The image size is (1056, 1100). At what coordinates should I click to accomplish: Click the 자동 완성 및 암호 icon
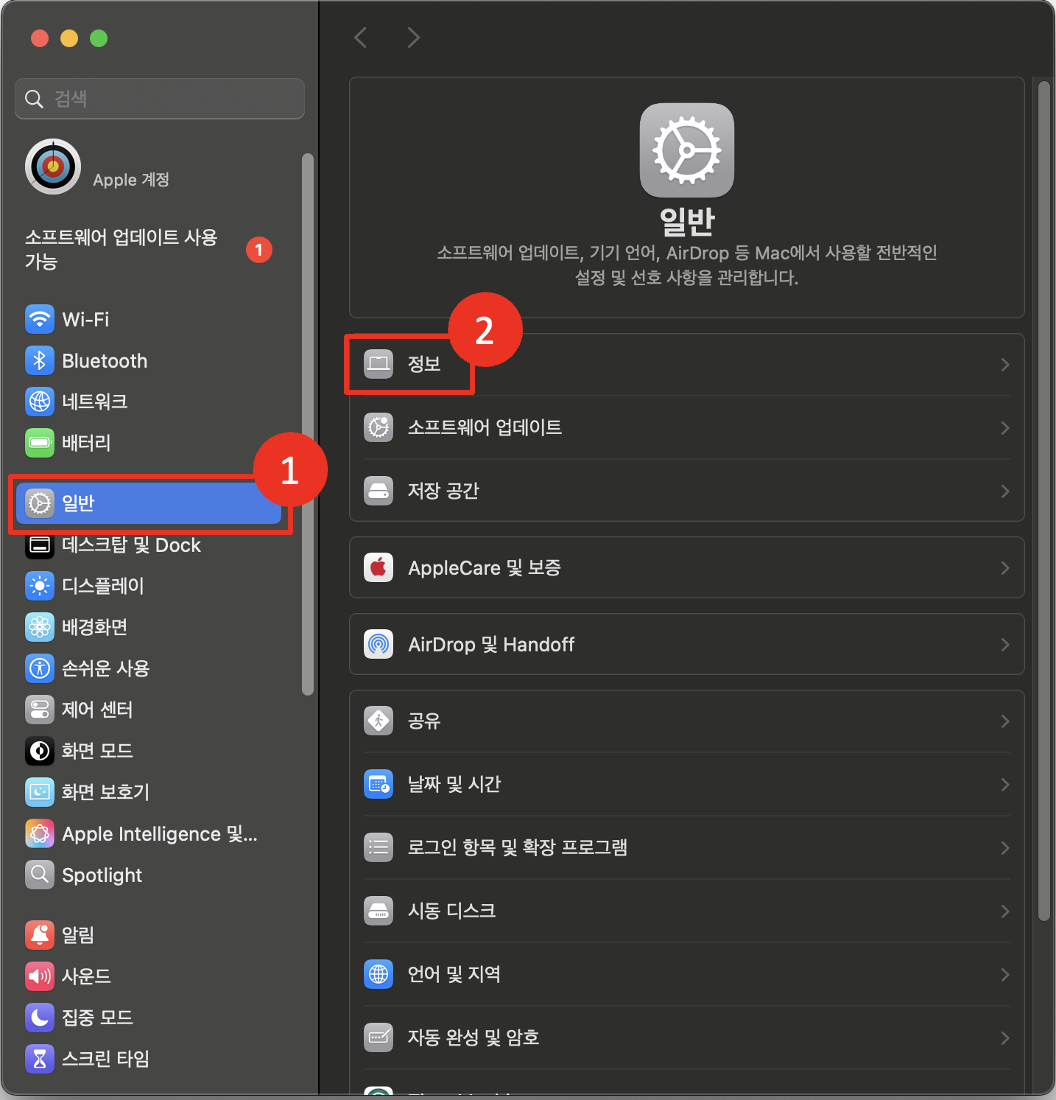pos(378,1037)
